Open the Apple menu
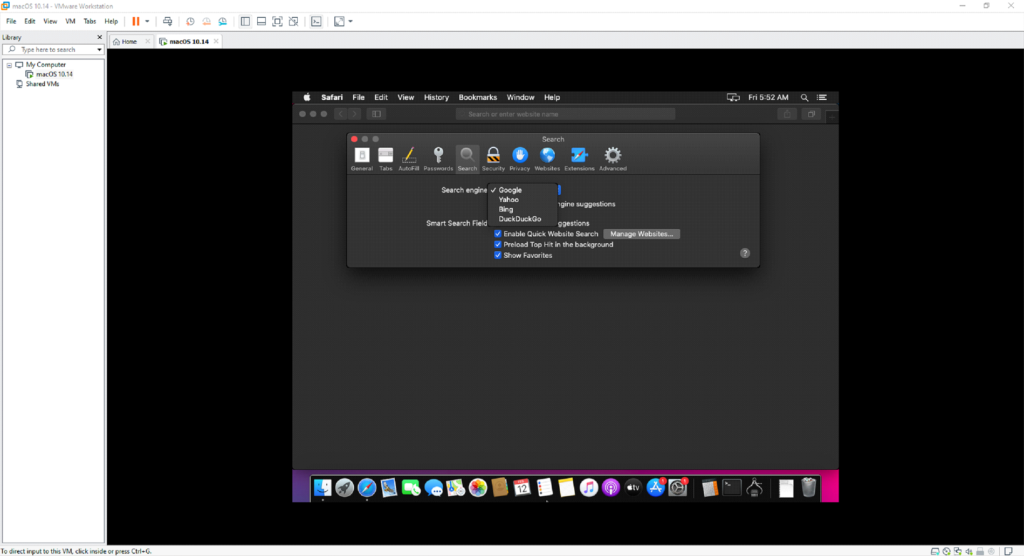The height and width of the screenshot is (556, 1024). click(307, 97)
